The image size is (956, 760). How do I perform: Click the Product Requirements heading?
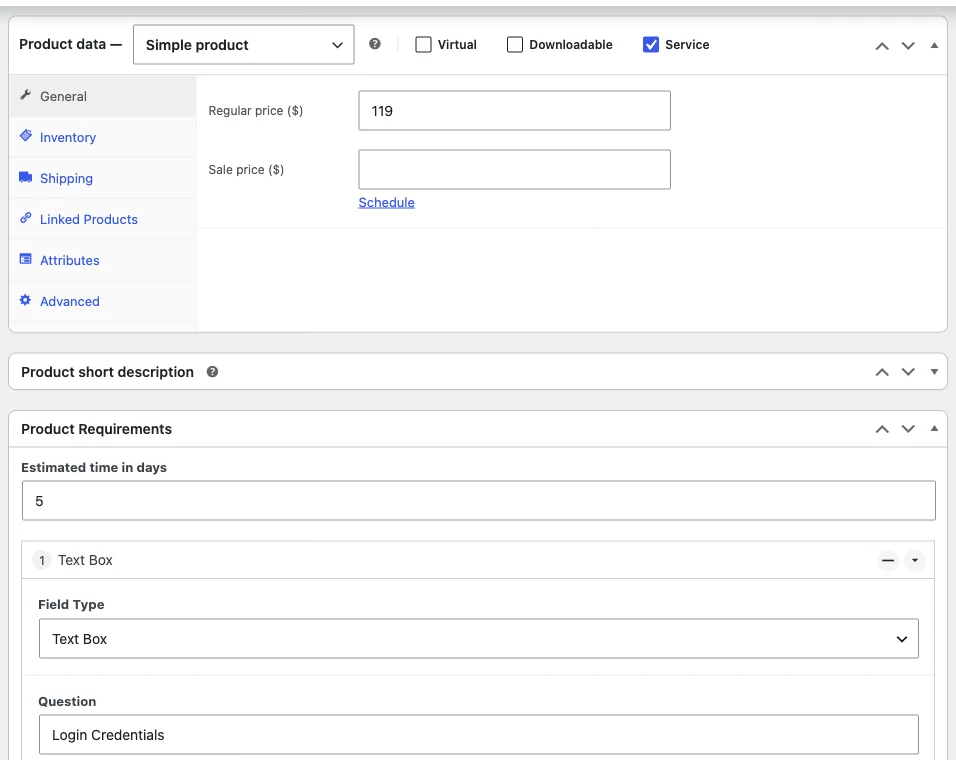[96, 429]
